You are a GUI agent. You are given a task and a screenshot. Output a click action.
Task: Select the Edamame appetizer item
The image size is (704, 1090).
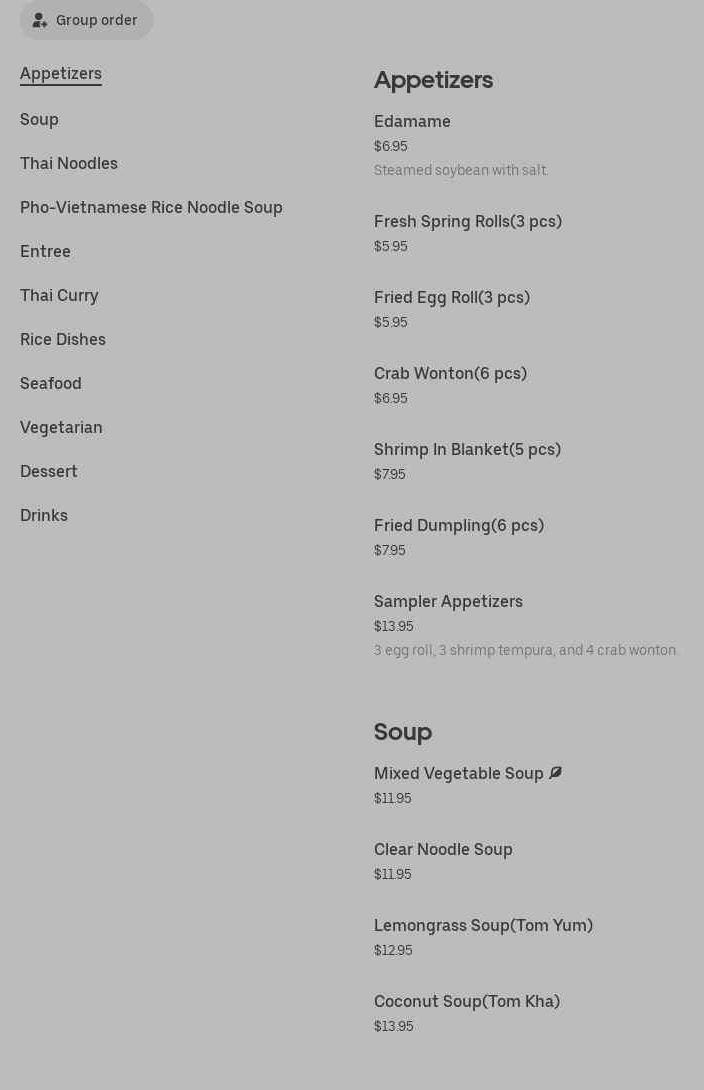[x=412, y=122]
